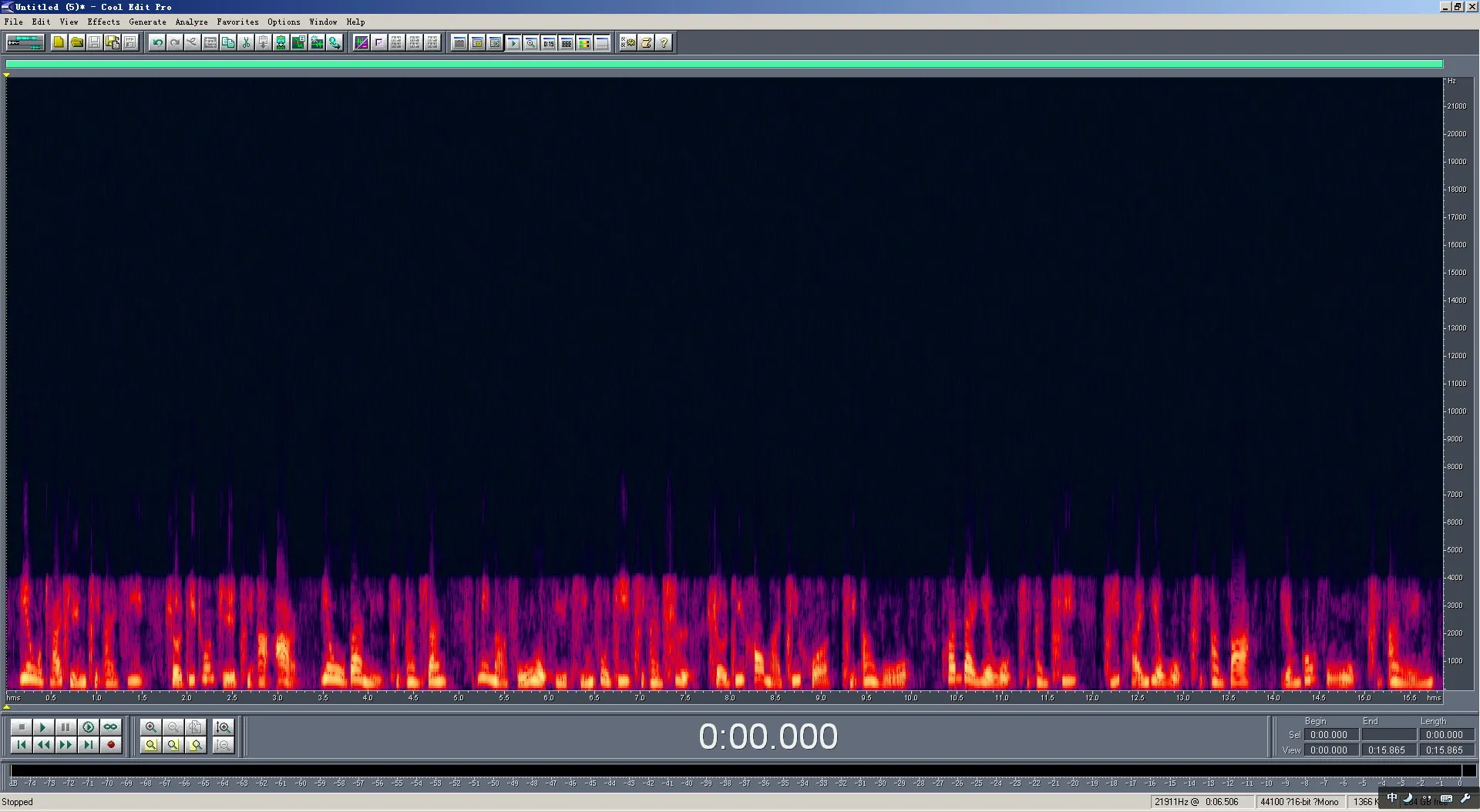This screenshot has width=1480, height=812.
Task: Open the Window menu
Action: tap(323, 22)
